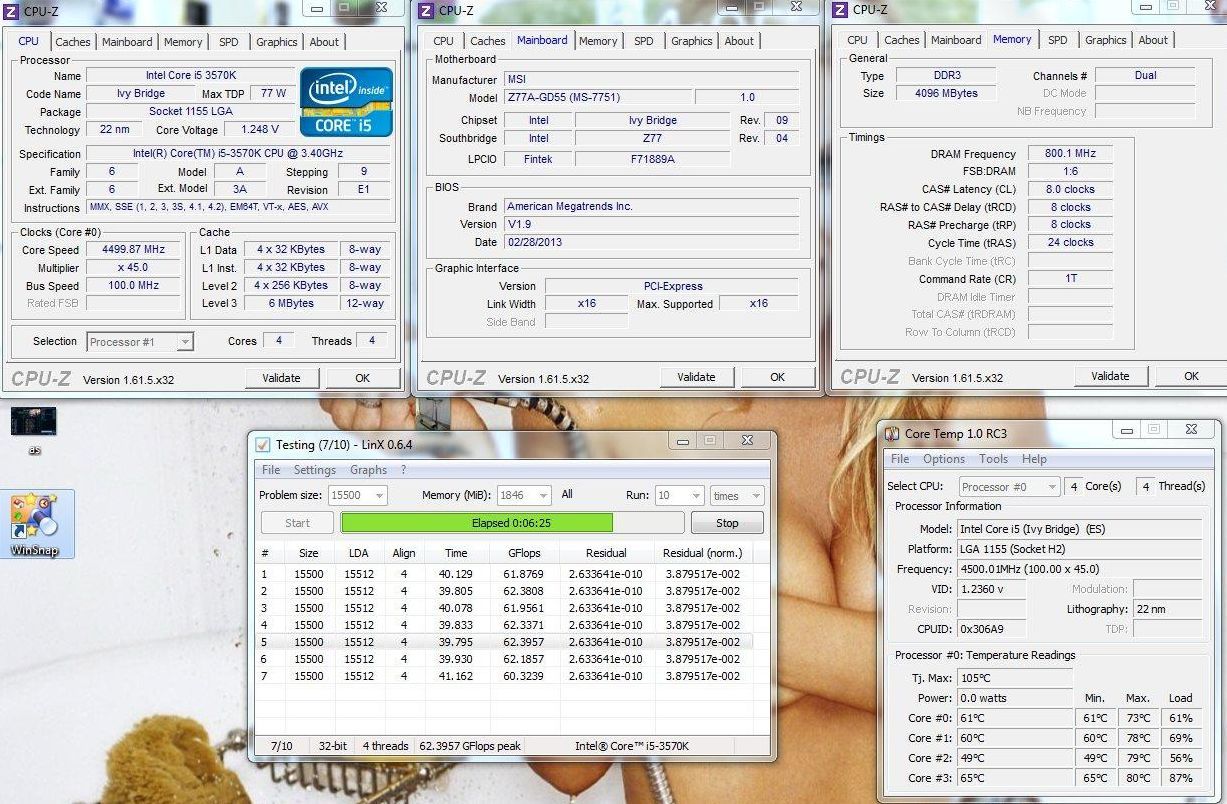This screenshot has width=1227, height=804.
Task: Stop the LinX test
Action: point(727,523)
